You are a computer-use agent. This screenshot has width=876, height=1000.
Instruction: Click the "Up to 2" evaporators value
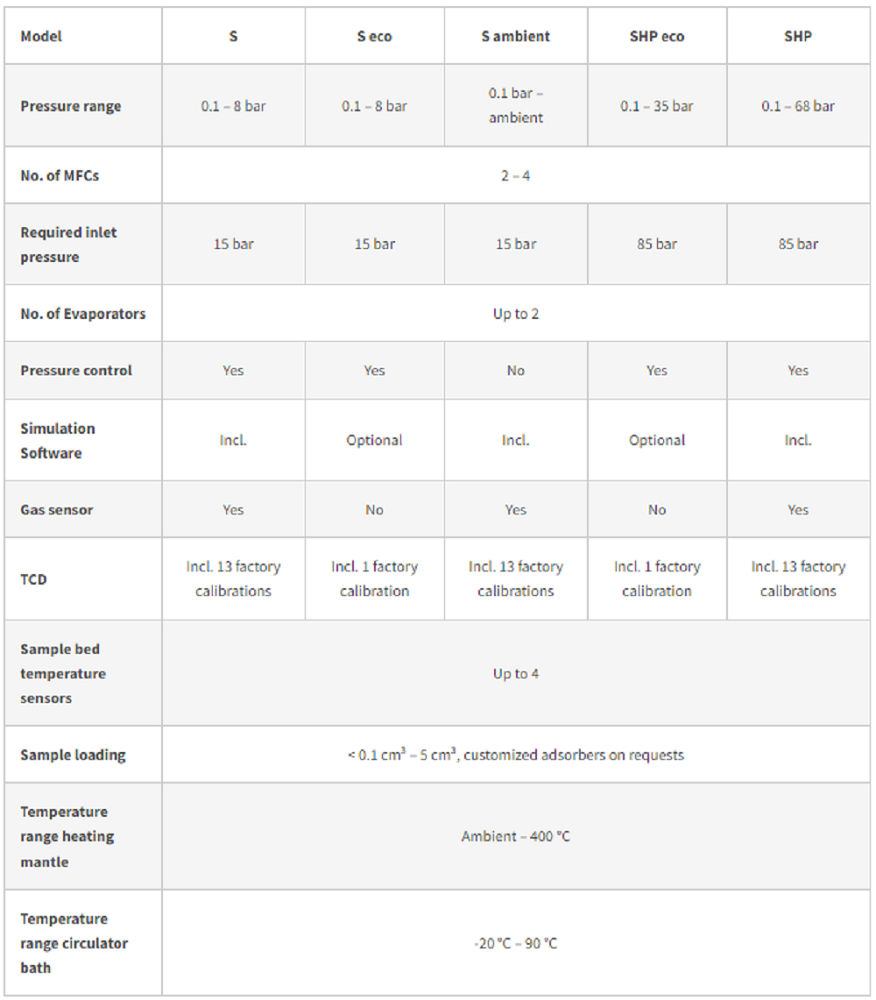pos(515,314)
